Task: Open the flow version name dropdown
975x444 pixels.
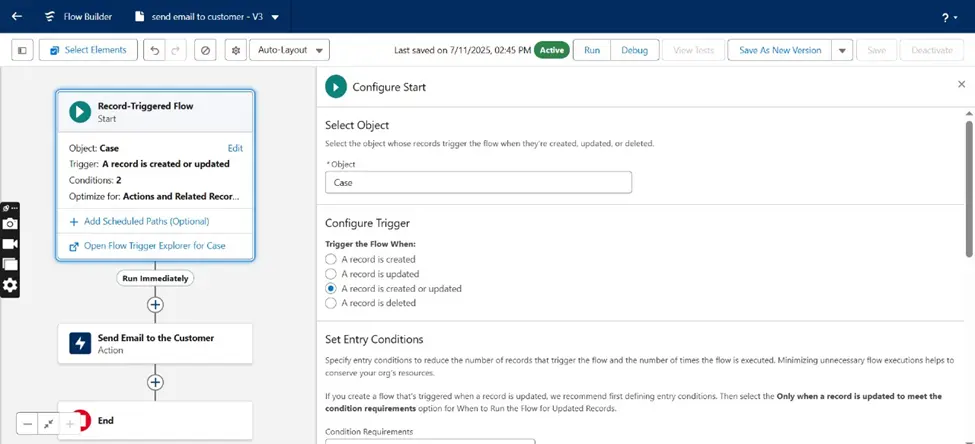Action: pos(275,17)
